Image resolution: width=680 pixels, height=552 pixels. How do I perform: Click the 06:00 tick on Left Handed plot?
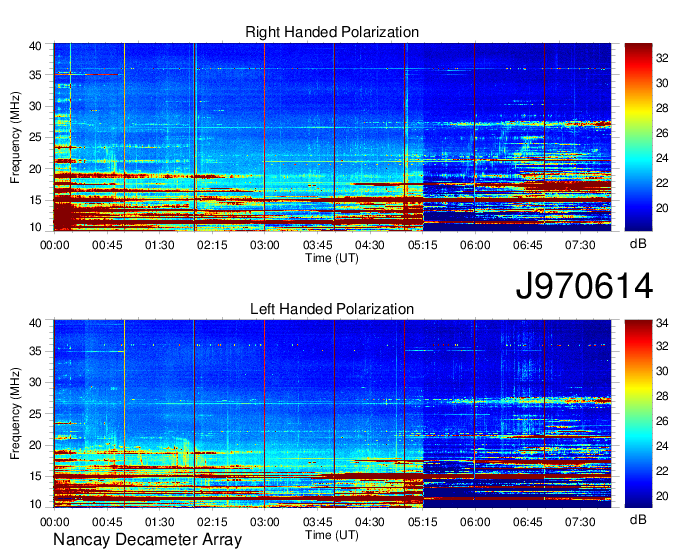[475, 522]
